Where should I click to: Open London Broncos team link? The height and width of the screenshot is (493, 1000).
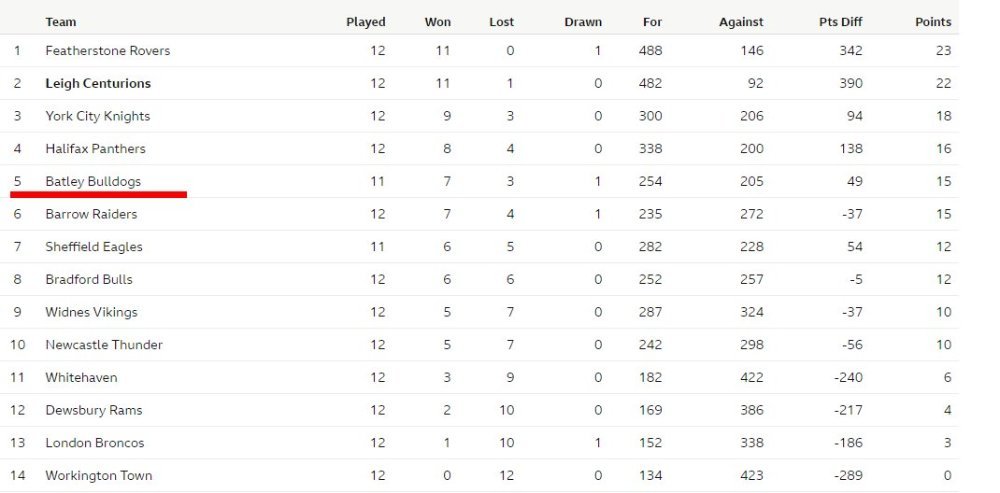[95, 443]
